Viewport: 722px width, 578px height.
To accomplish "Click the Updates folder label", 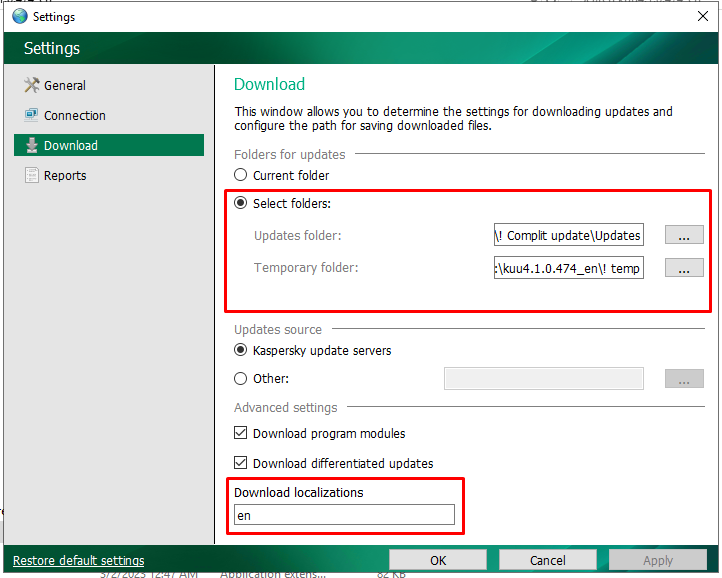I will click(297, 235).
